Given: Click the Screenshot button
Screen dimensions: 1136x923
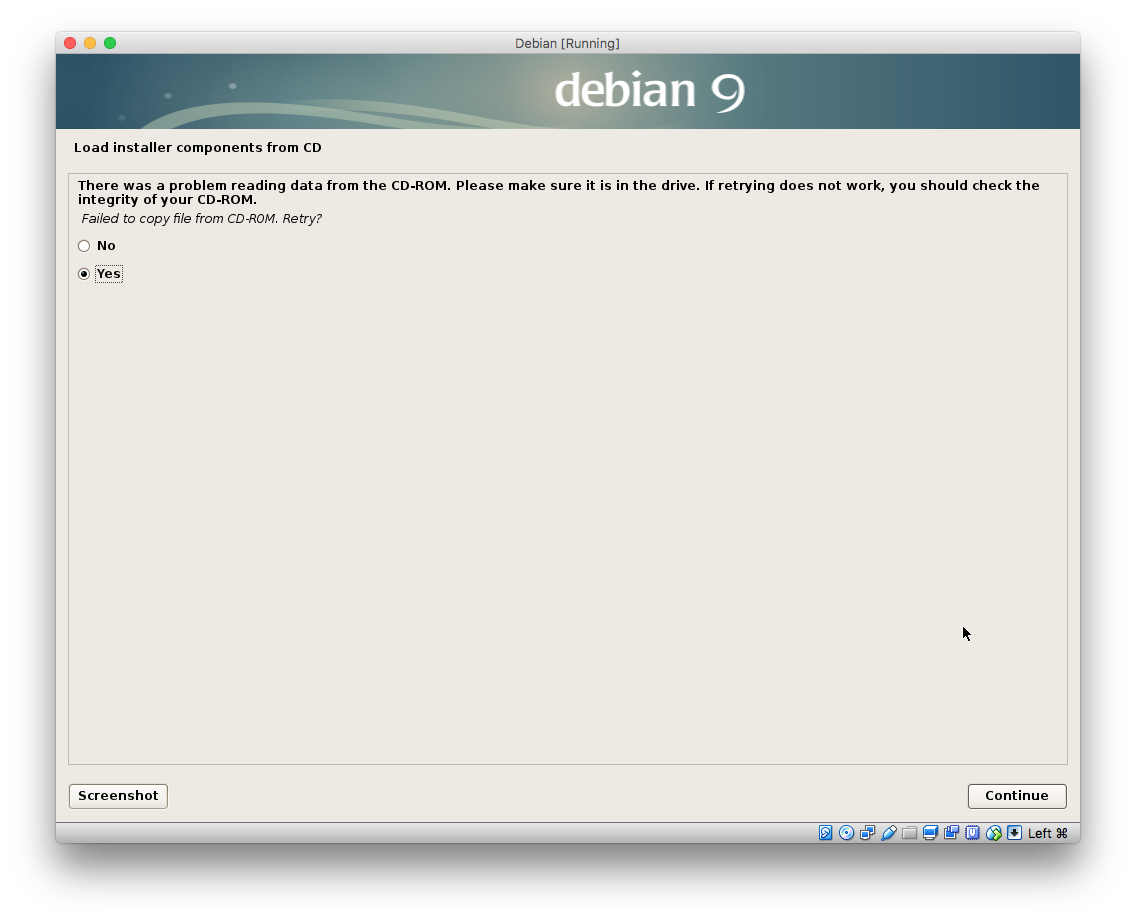Looking at the screenshot, I should coord(118,796).
